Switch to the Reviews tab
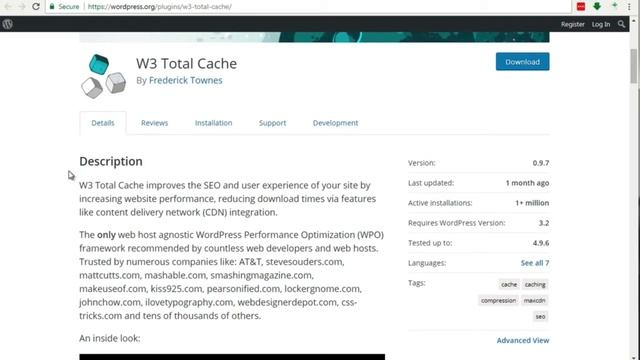This screenshot has height=360, width=640. [x=154, y=123]
